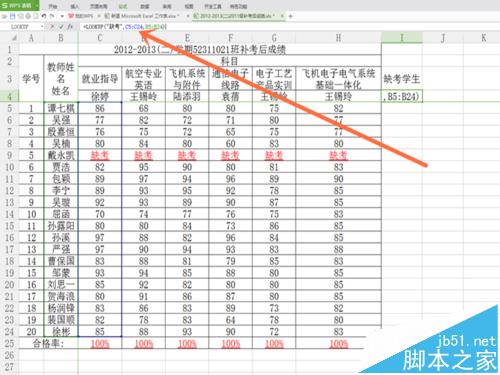Switch to the 插入 ribbon tab
Viewport: 500px width, 375px height.
pos(75,6)
